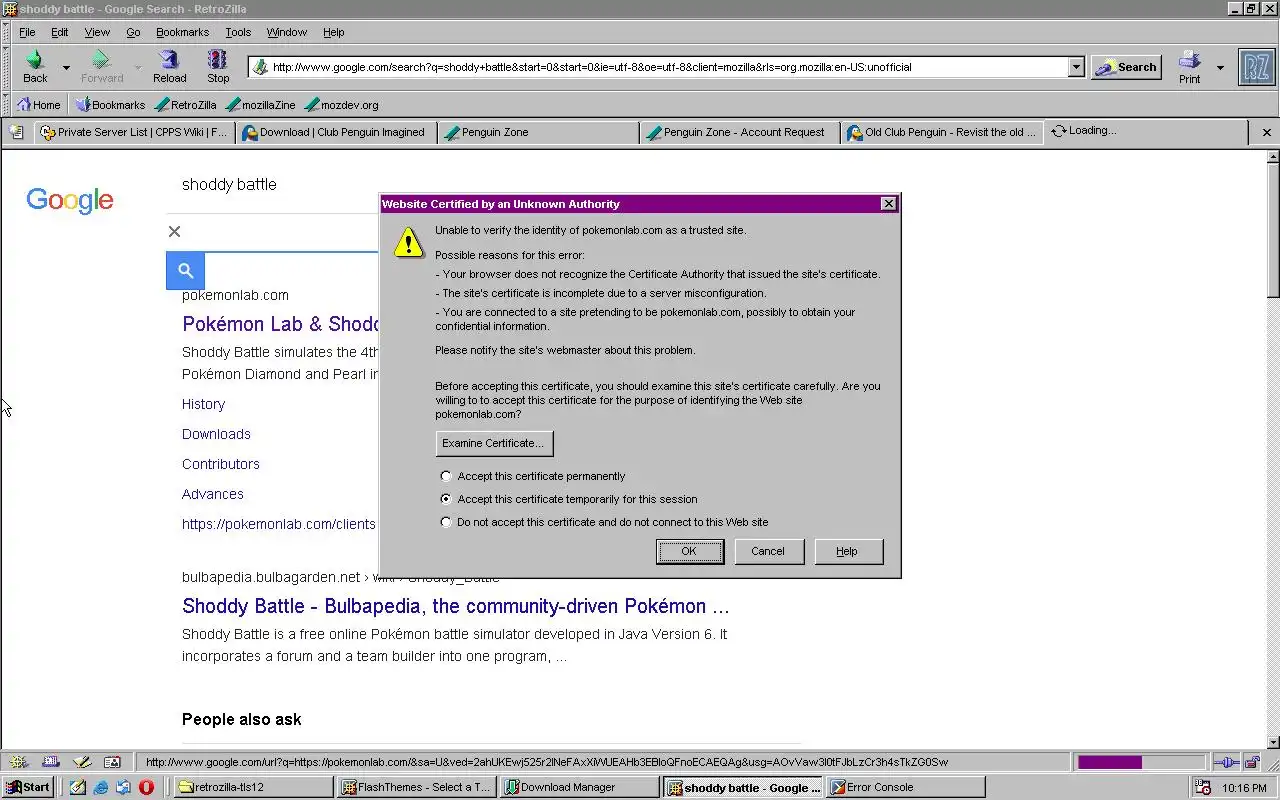Open the Bookmarks menu
Image resolution: width=1280 pixels, height=800 pixels.
[x=182, y=32]
